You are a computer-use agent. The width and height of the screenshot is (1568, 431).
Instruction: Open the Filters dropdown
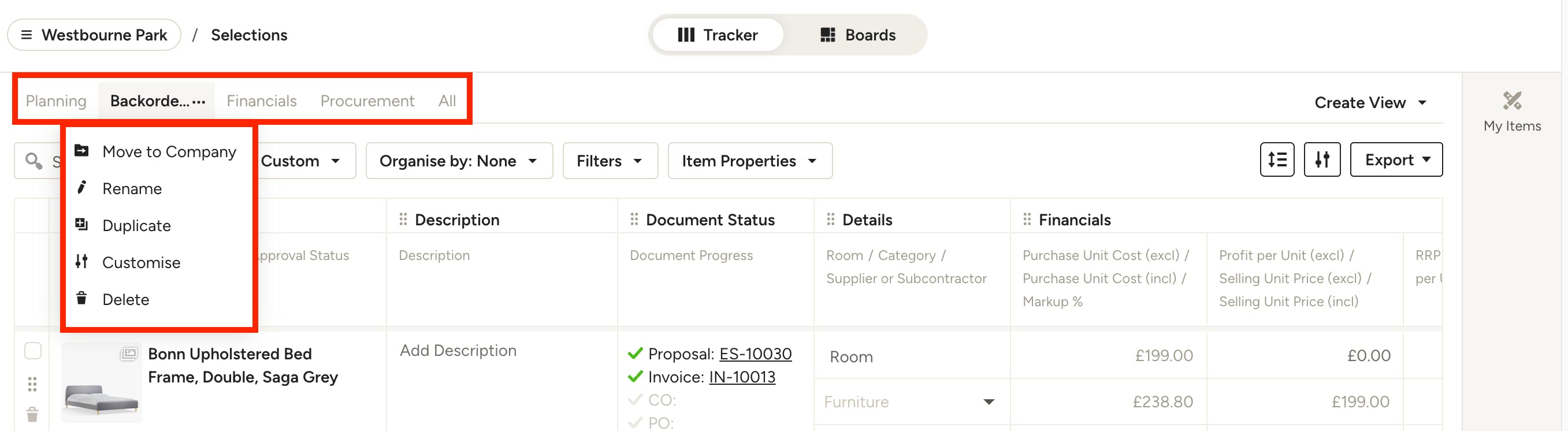click(x=610, y=161)
